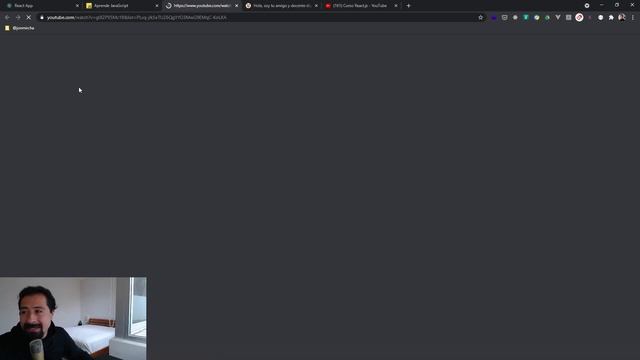Screen dimensions: 640x360
Task: Close the Curso React.js YouTube tab
Action: click(x=396, y=6)
